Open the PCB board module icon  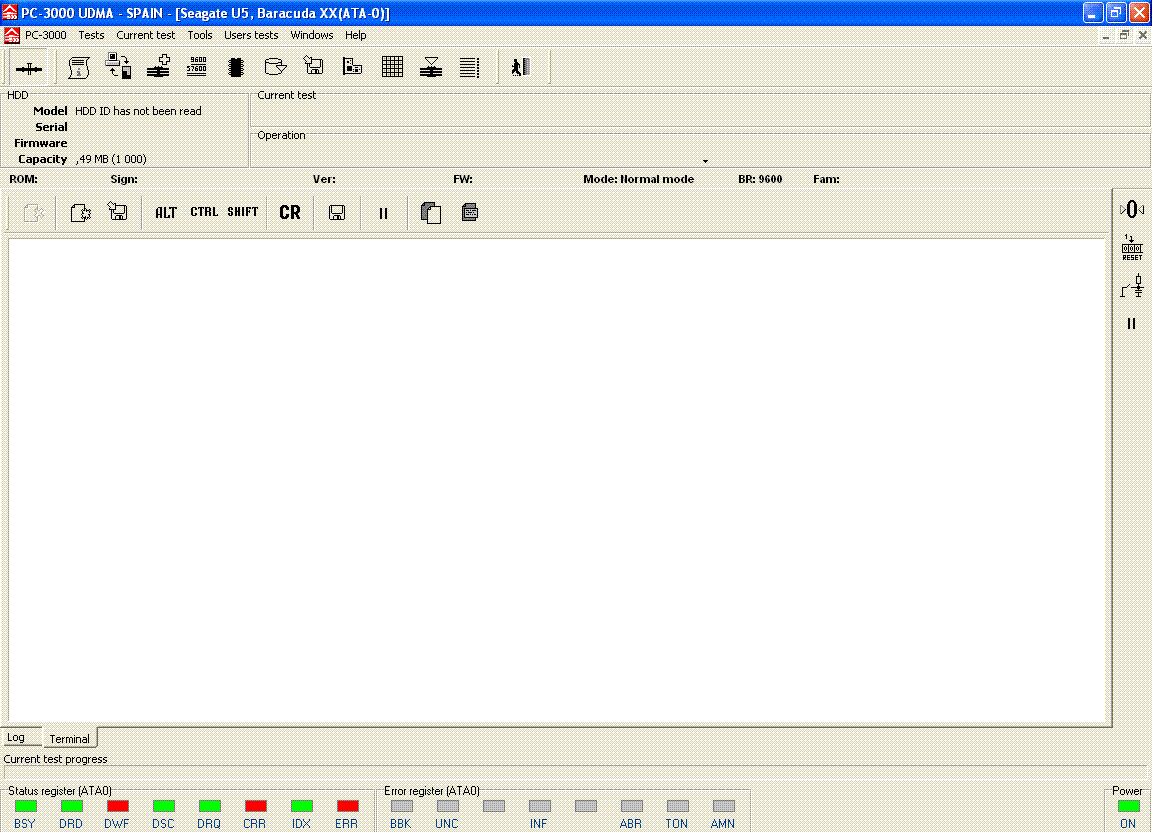click(353, 66)
